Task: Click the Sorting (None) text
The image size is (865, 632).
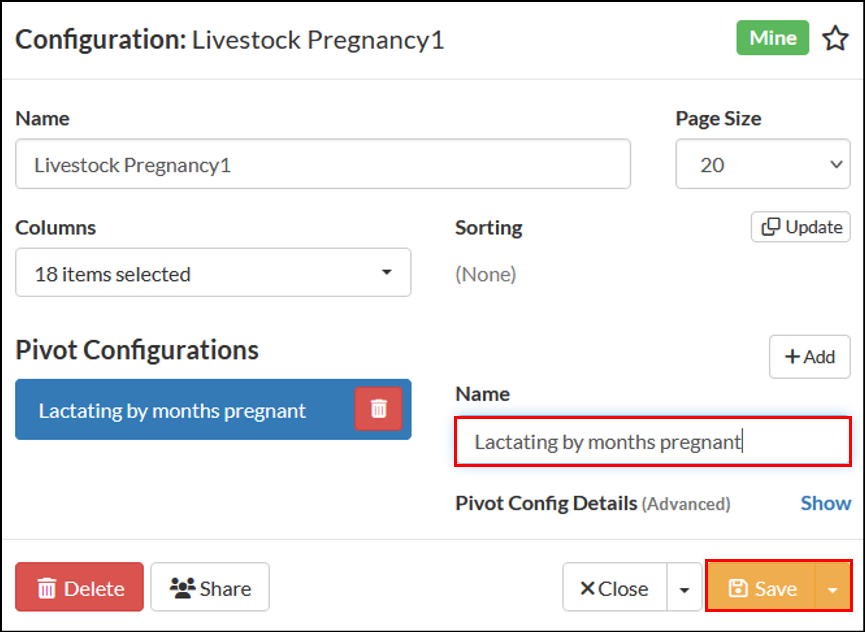Action: 486,273
